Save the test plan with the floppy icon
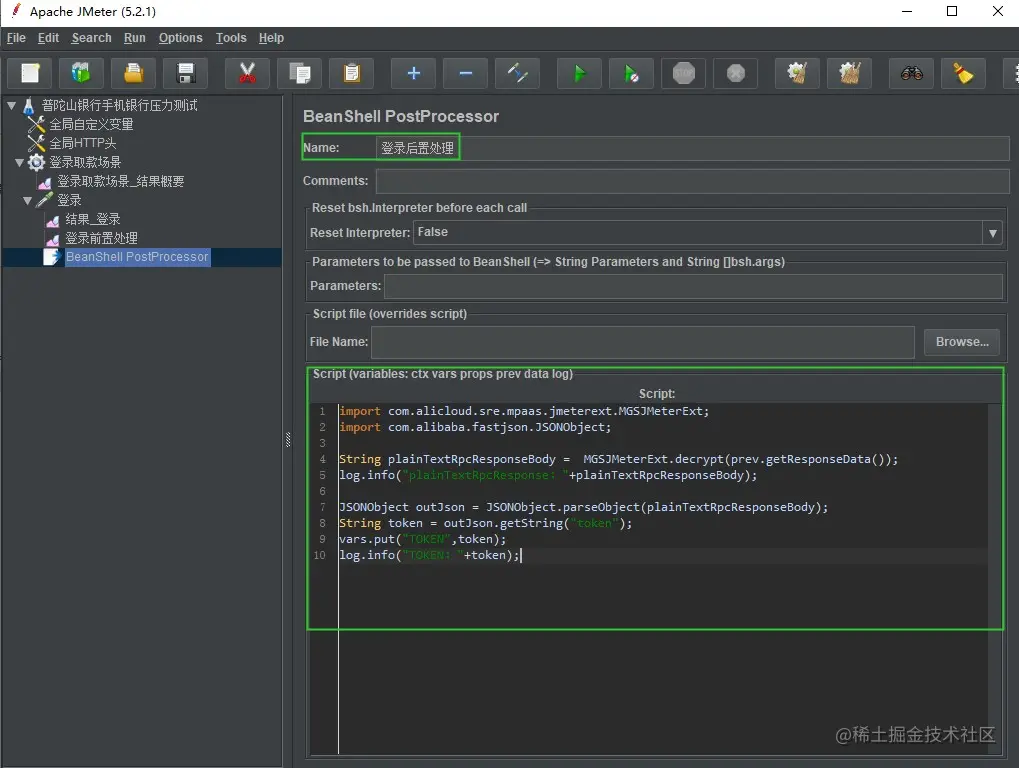Screen dimensions: 1019x768 (x=185, y=73)
